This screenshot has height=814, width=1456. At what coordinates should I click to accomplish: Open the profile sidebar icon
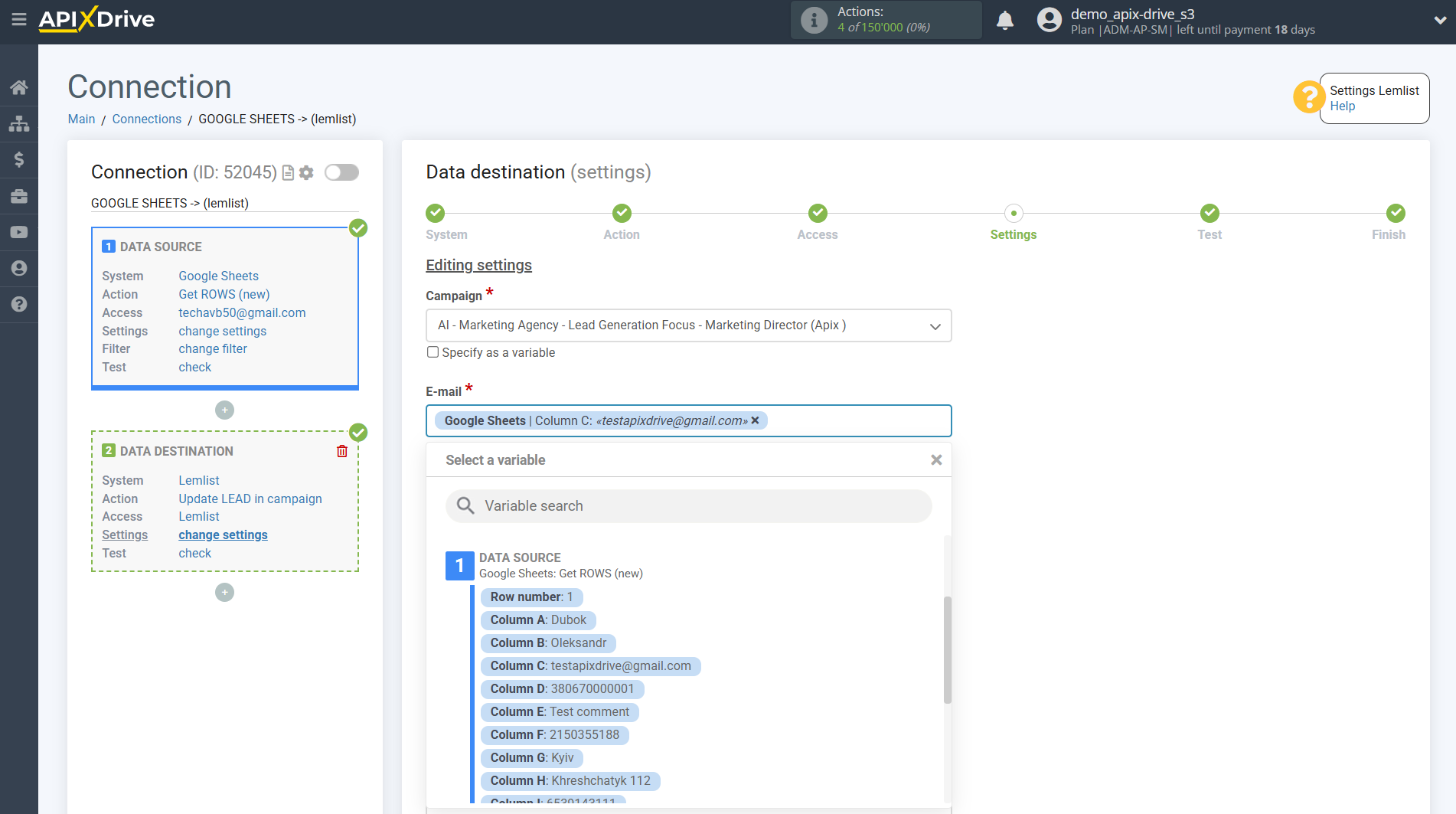point(19,268)
